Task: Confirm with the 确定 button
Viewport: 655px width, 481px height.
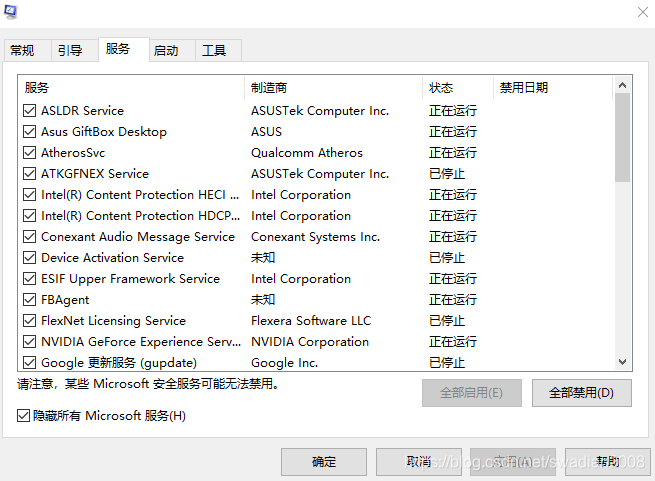Action: click(324, 462)
